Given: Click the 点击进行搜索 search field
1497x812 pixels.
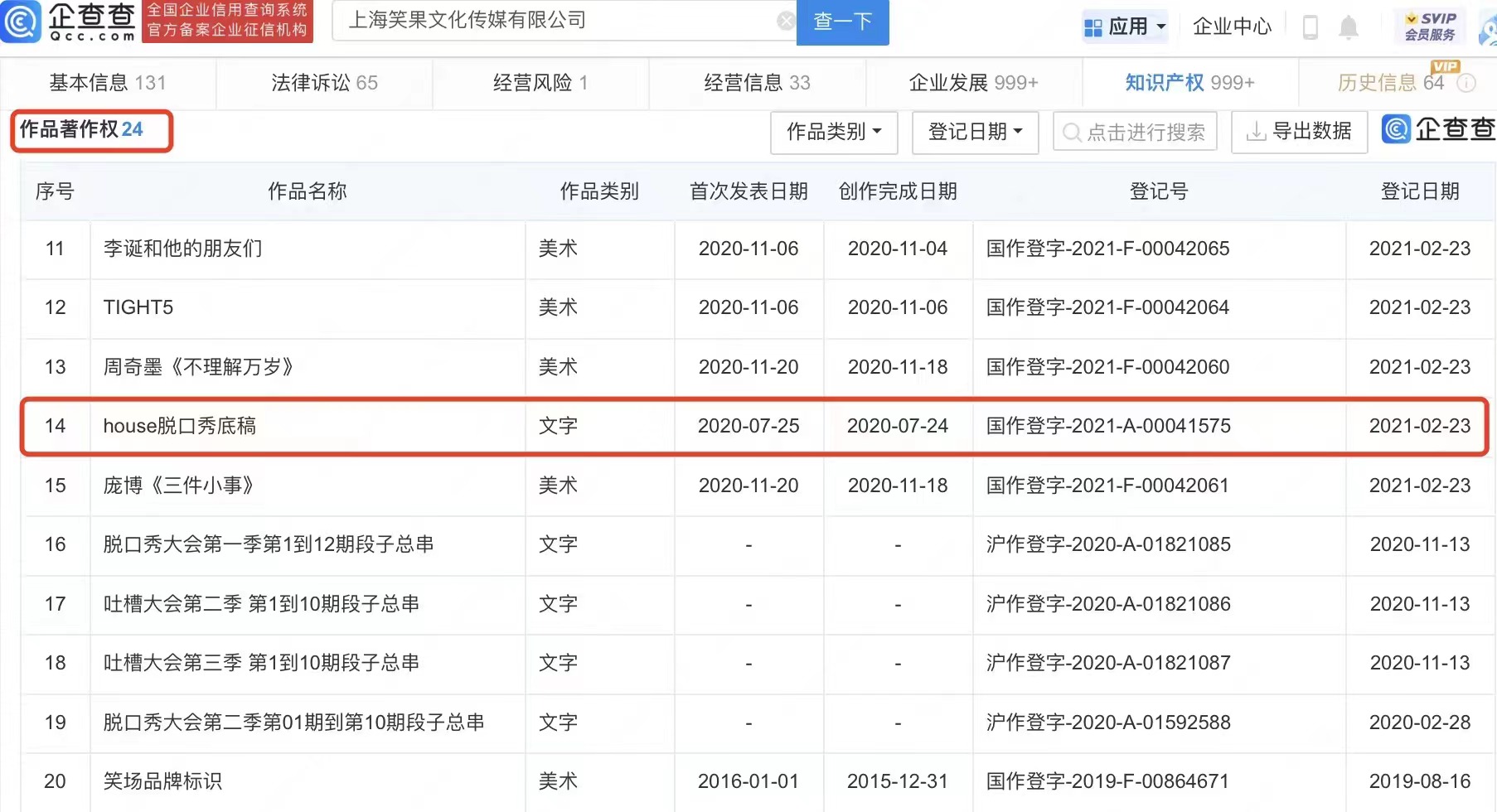Looking at the screenshot, I should pyautogui.click(x=1135, y=132).
